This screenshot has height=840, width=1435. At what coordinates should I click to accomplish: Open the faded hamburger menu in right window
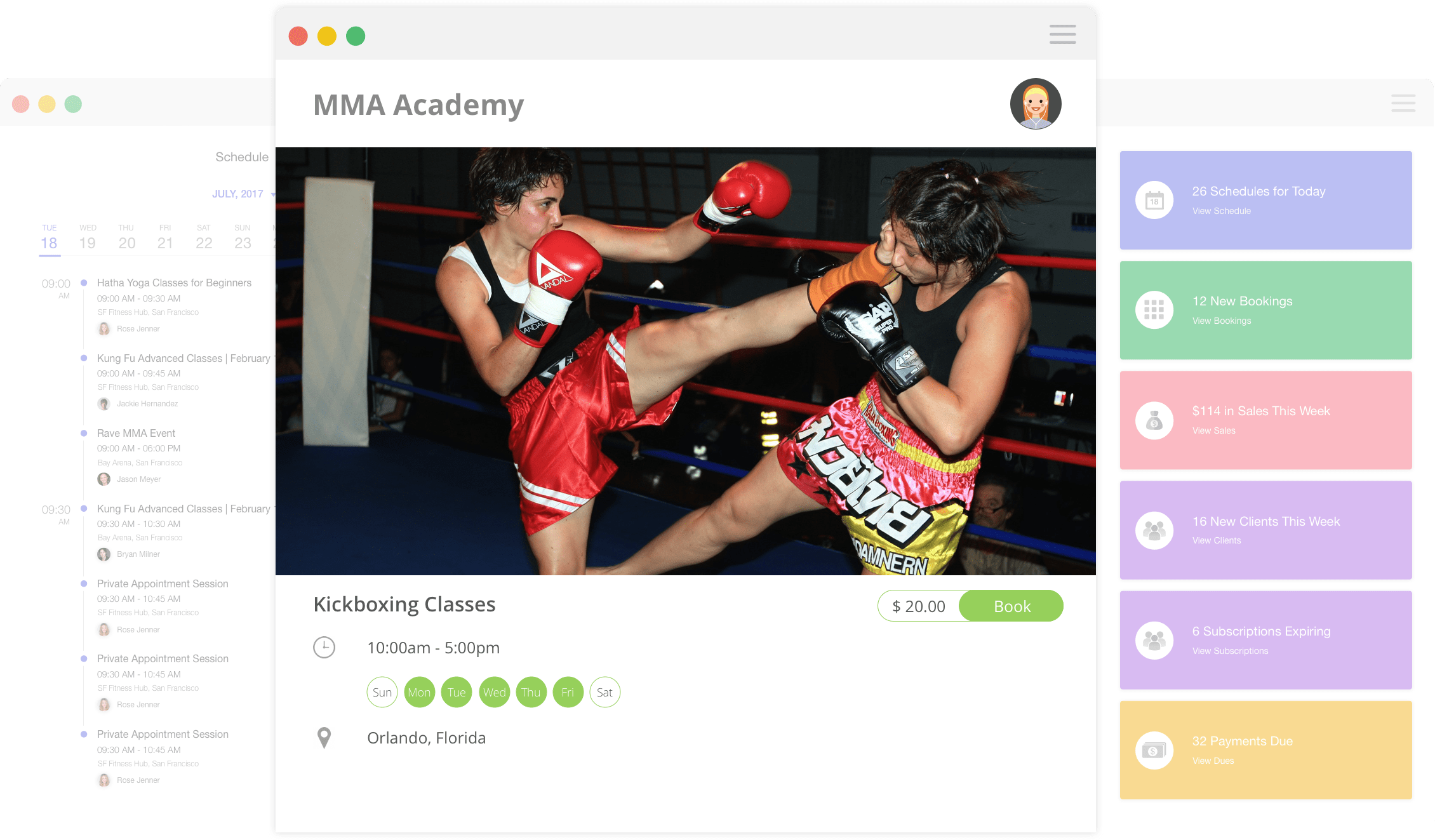[1403, 103]
